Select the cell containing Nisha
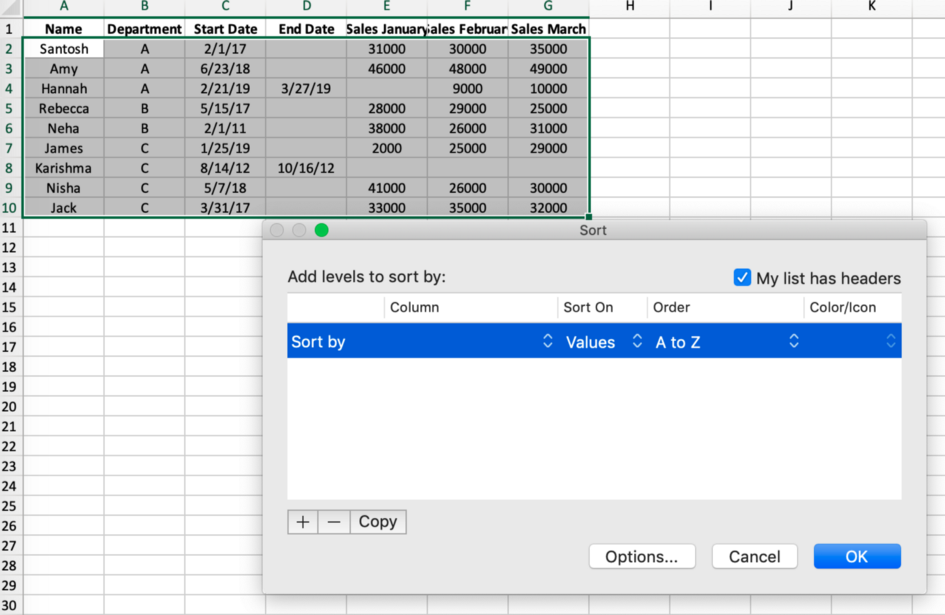This screenshot has width=945, height=615. (x=64, y=188)
